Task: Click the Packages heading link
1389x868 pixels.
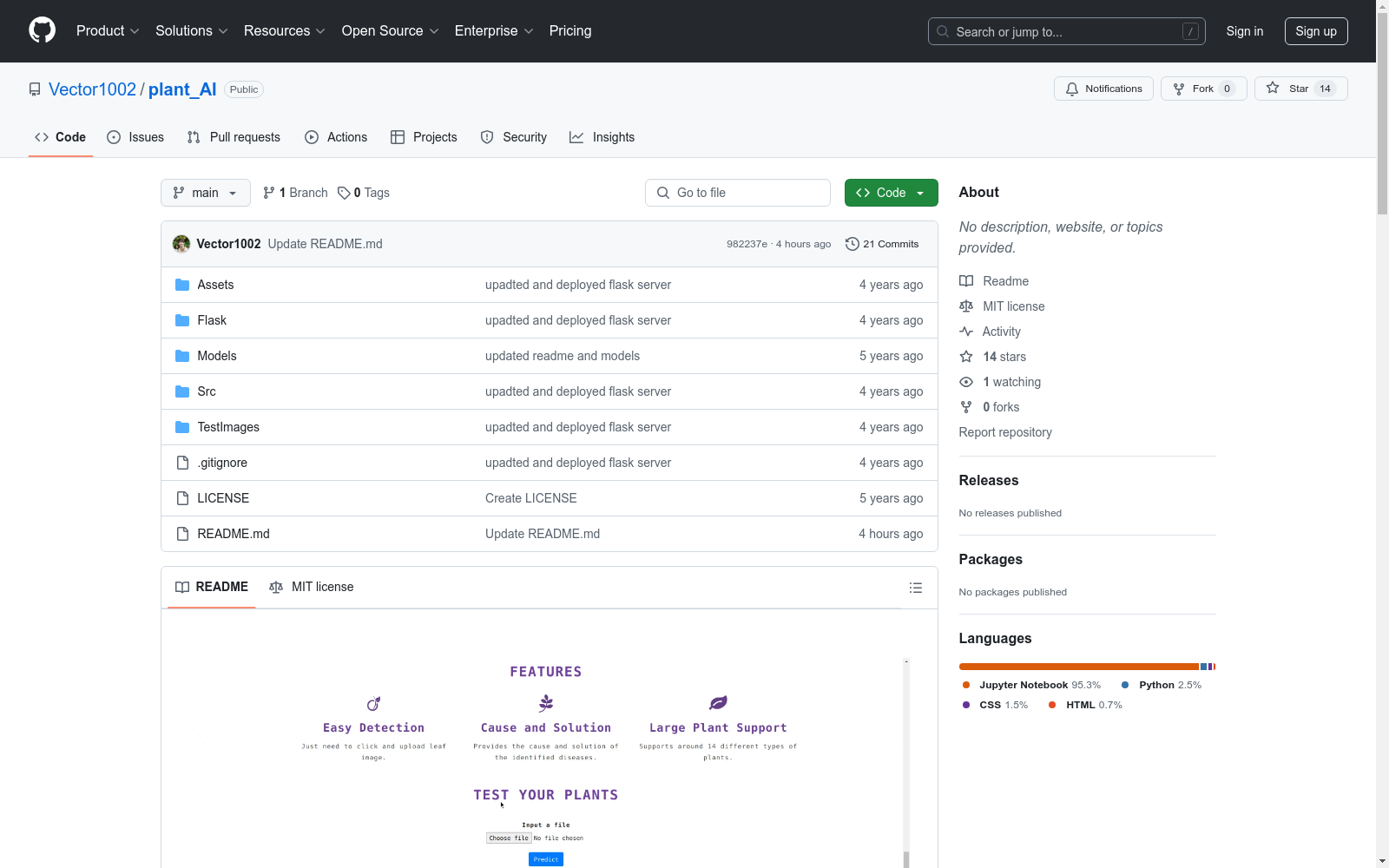Action: coord(991,559)
